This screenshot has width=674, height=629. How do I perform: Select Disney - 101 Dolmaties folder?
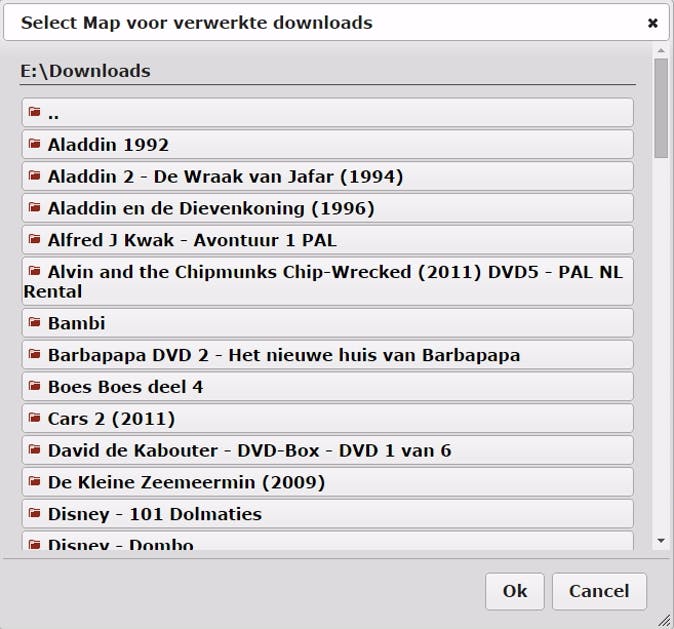[328, 514]
